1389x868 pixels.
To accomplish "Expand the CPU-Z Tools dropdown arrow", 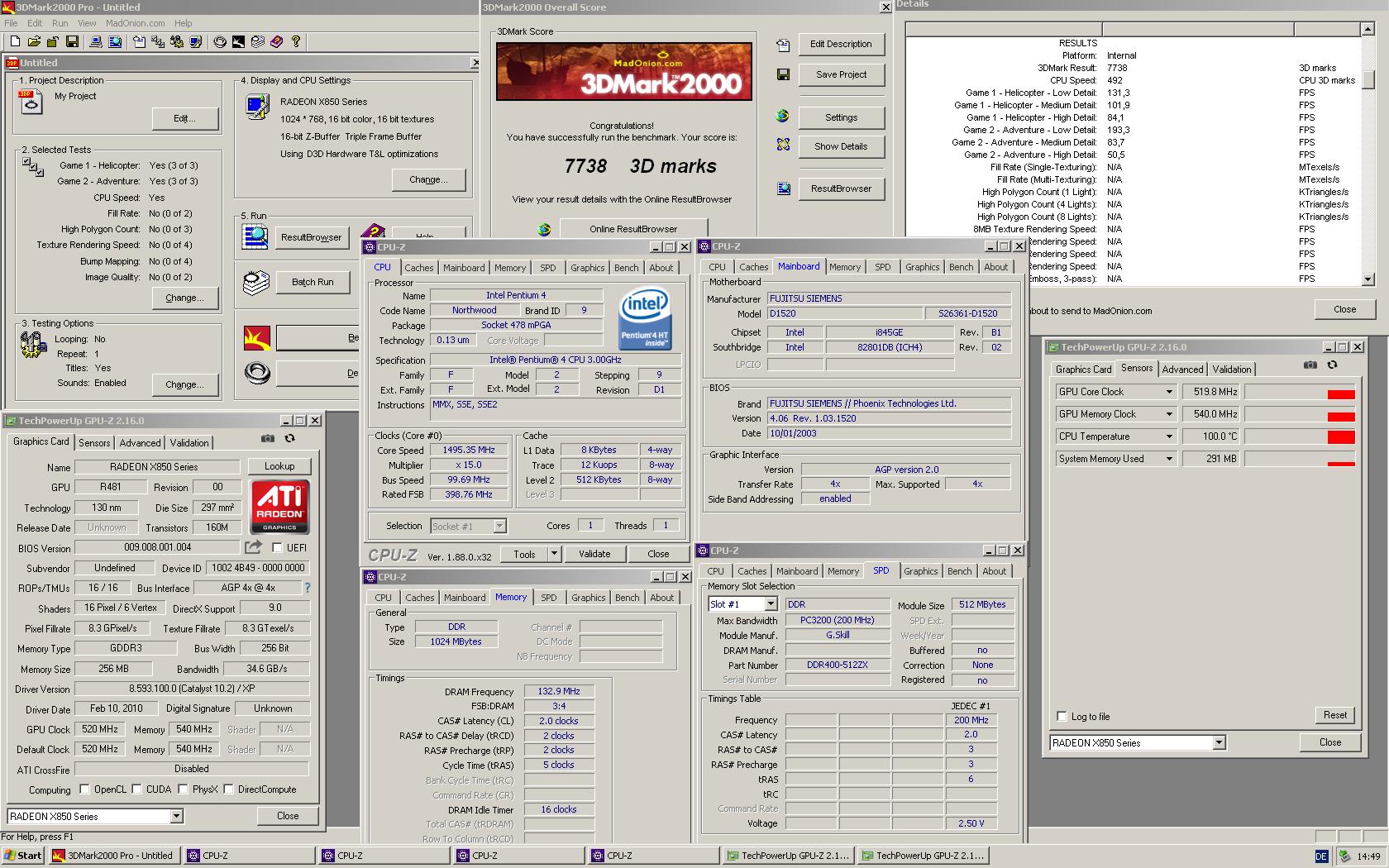I will click(554, 554).
